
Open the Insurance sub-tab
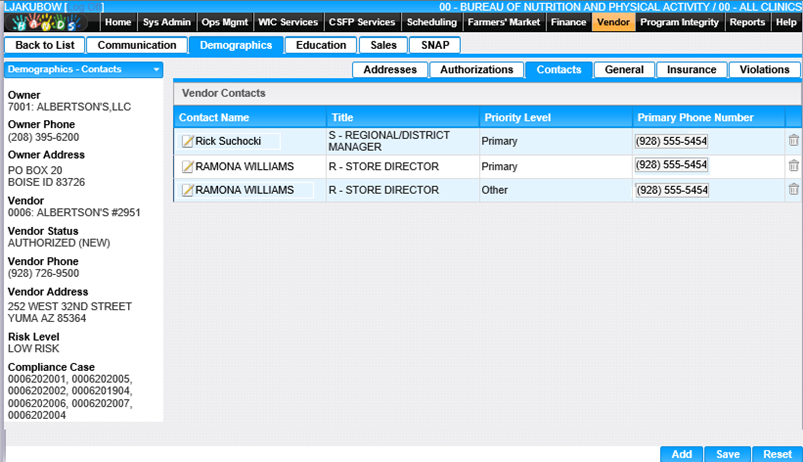[692, 70]
